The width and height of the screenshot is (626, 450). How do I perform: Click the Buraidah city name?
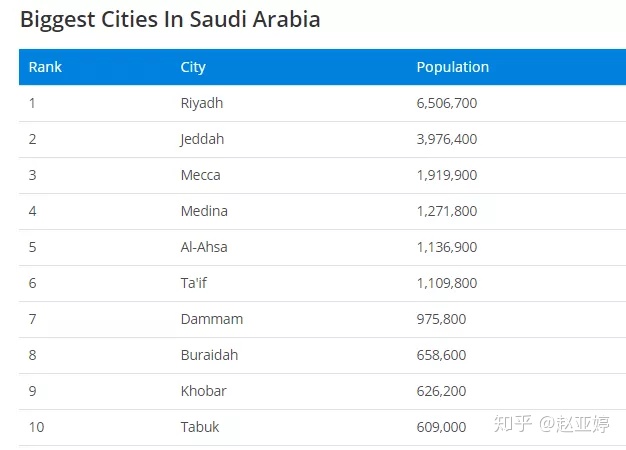[x=209, y=355]
